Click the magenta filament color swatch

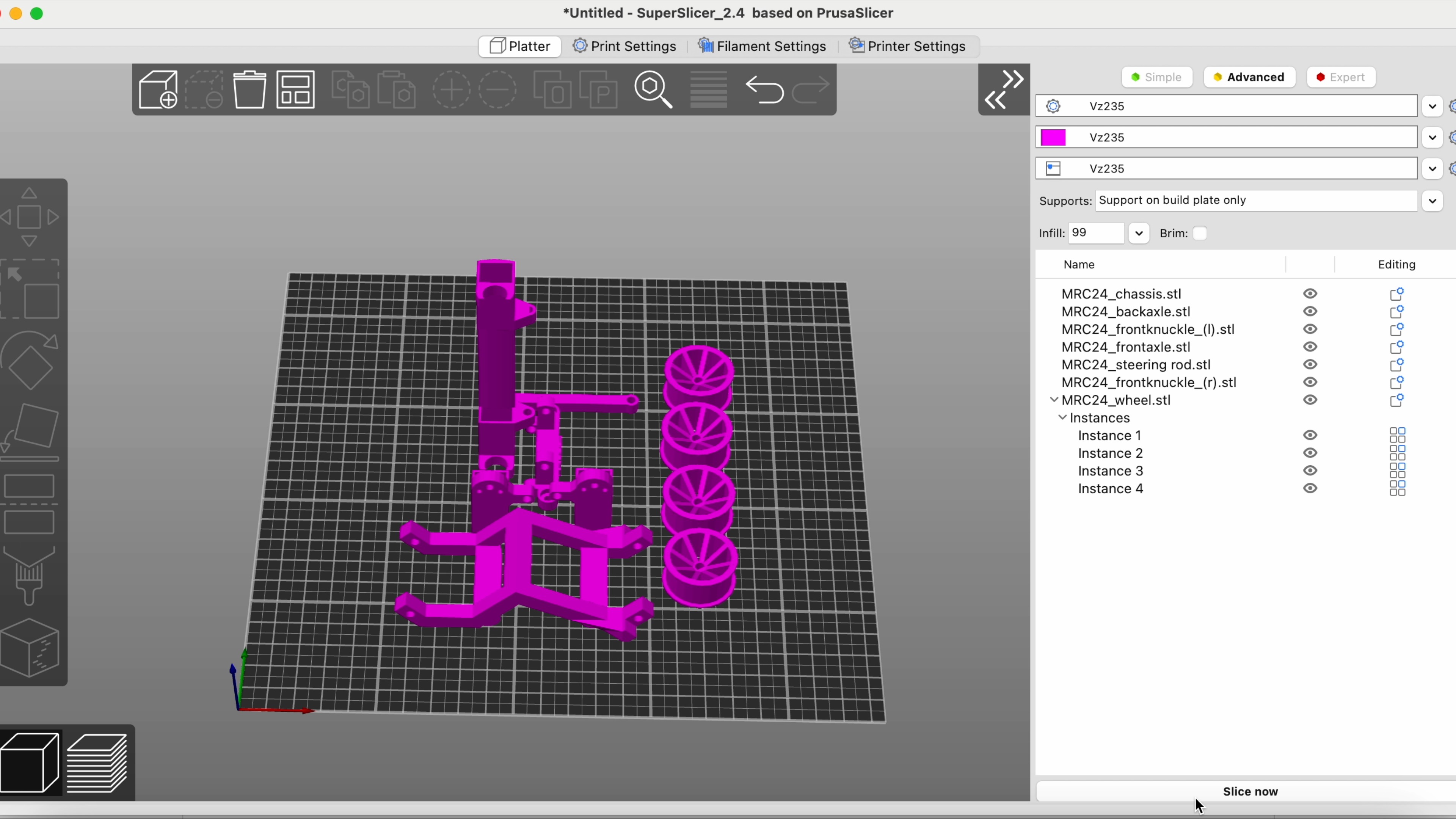pyautogui.click(x=1054, y=137)
